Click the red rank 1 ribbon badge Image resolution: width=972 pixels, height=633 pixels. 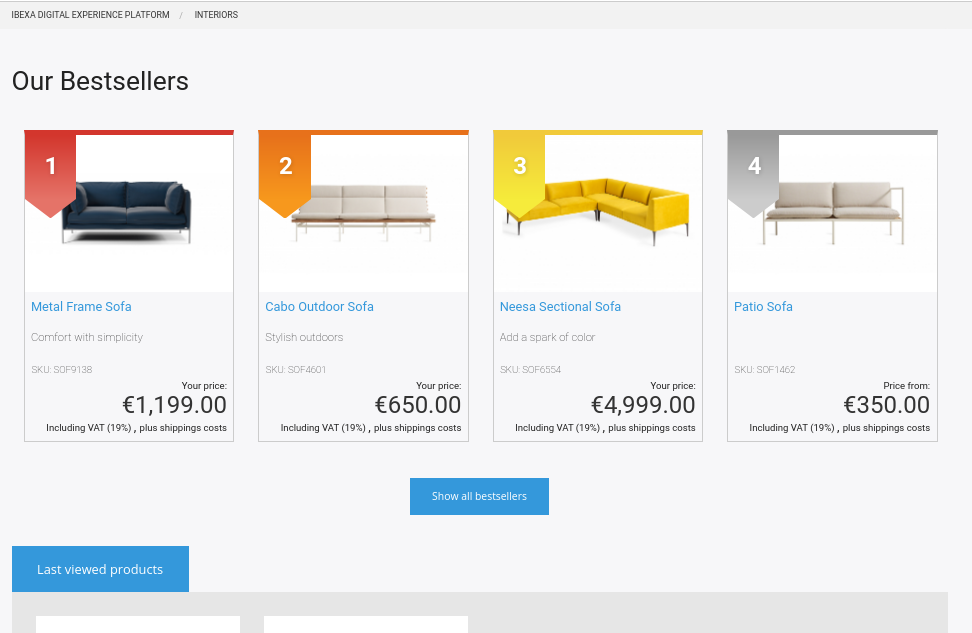(x=50, y=172)
